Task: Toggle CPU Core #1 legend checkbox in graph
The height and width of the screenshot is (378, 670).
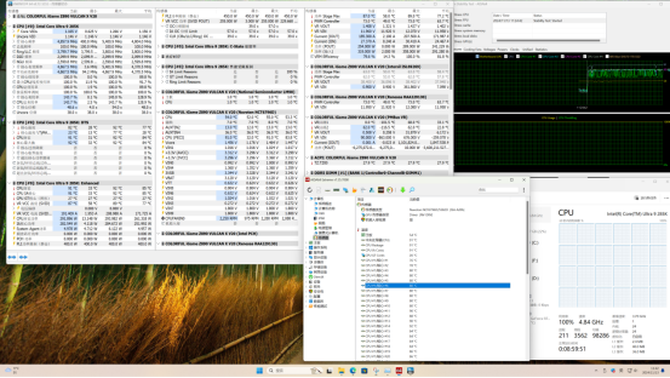Action: click(x=518, y=56)
